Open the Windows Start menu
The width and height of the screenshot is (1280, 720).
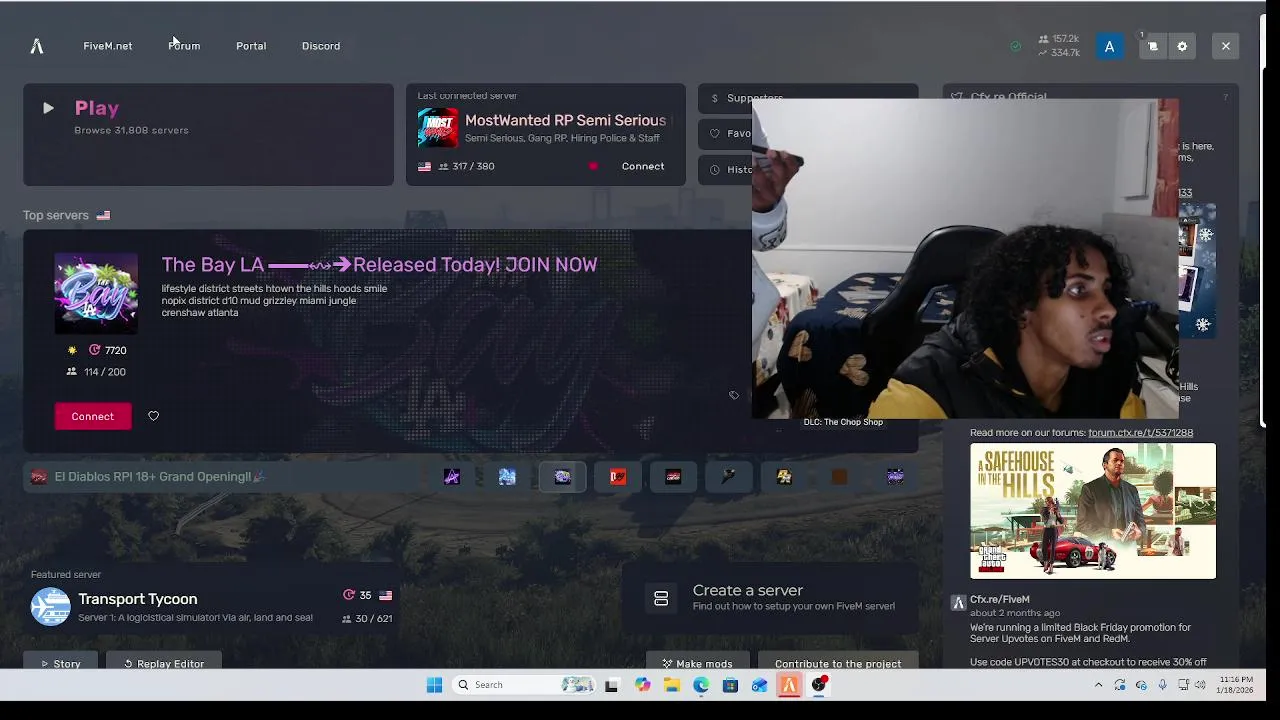pyautogui.click(x=434, y=685)
